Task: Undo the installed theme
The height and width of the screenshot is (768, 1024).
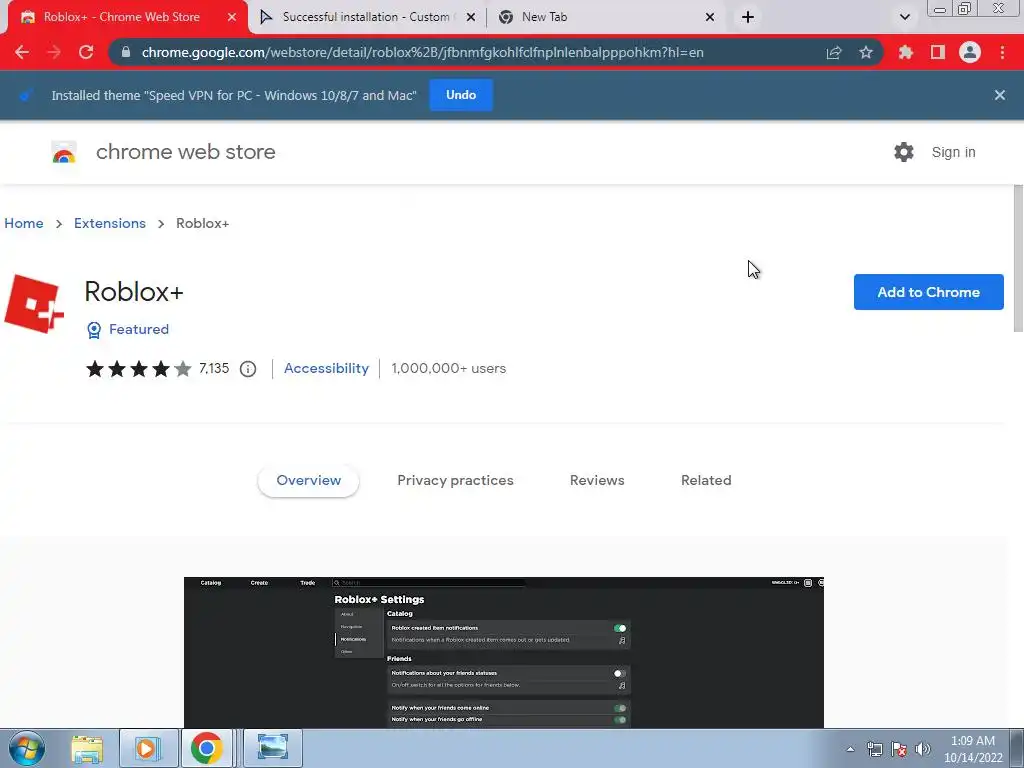Action: pos(460,95)
